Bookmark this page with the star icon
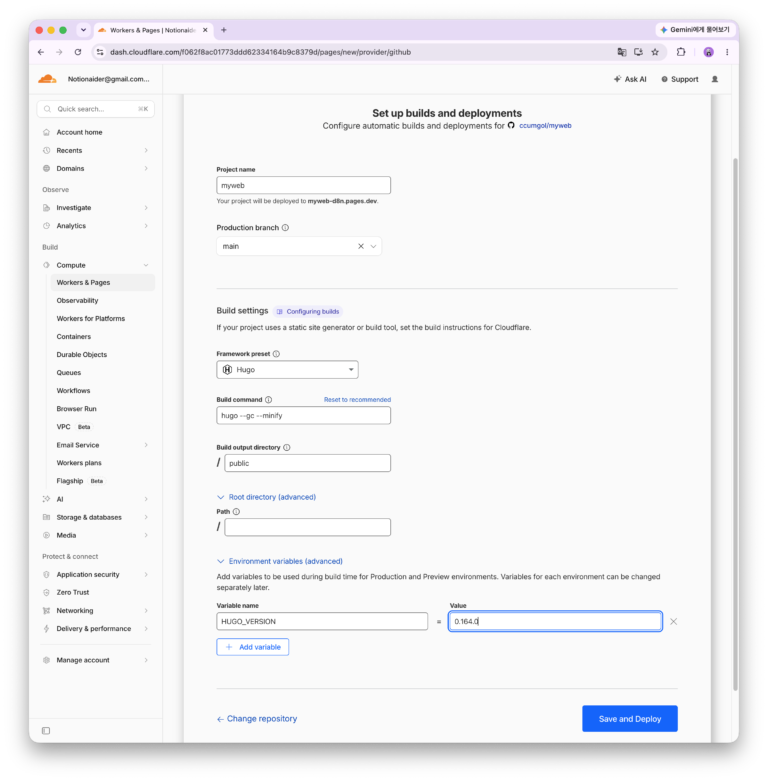The height and width of the screenshot is (781, 768). coord(655,52)
